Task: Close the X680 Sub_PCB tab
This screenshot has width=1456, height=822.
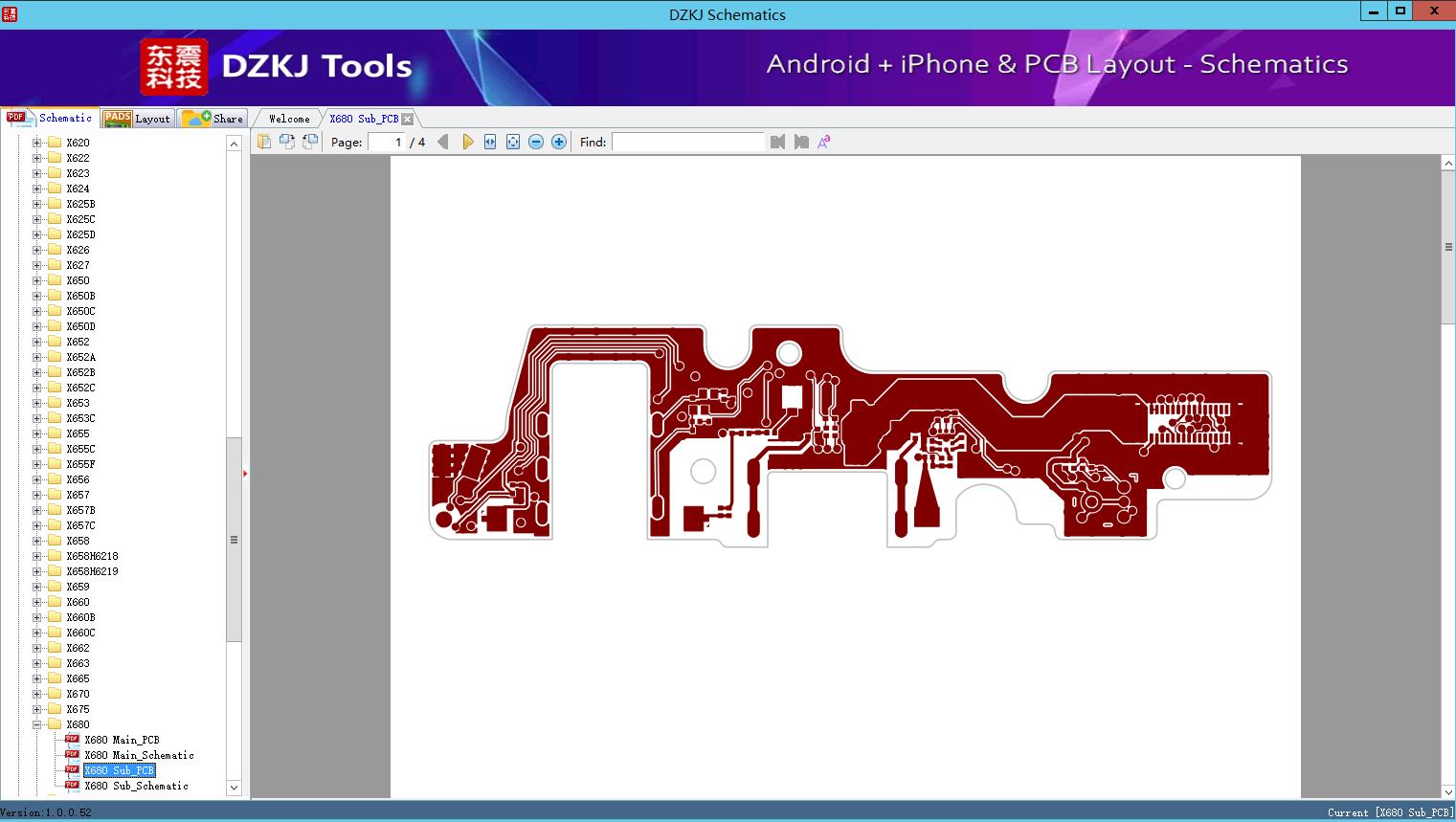Action: coord(408,119)
